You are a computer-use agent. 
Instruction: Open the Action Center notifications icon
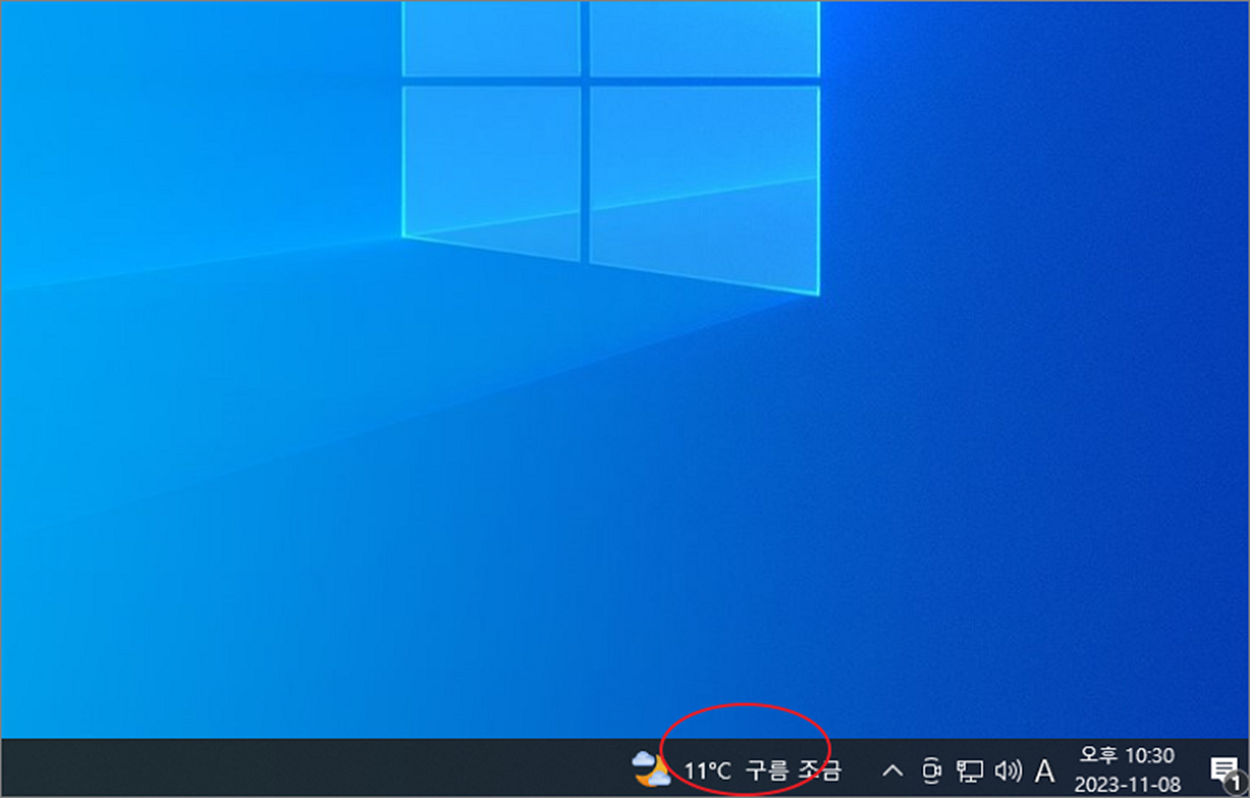1224,770
